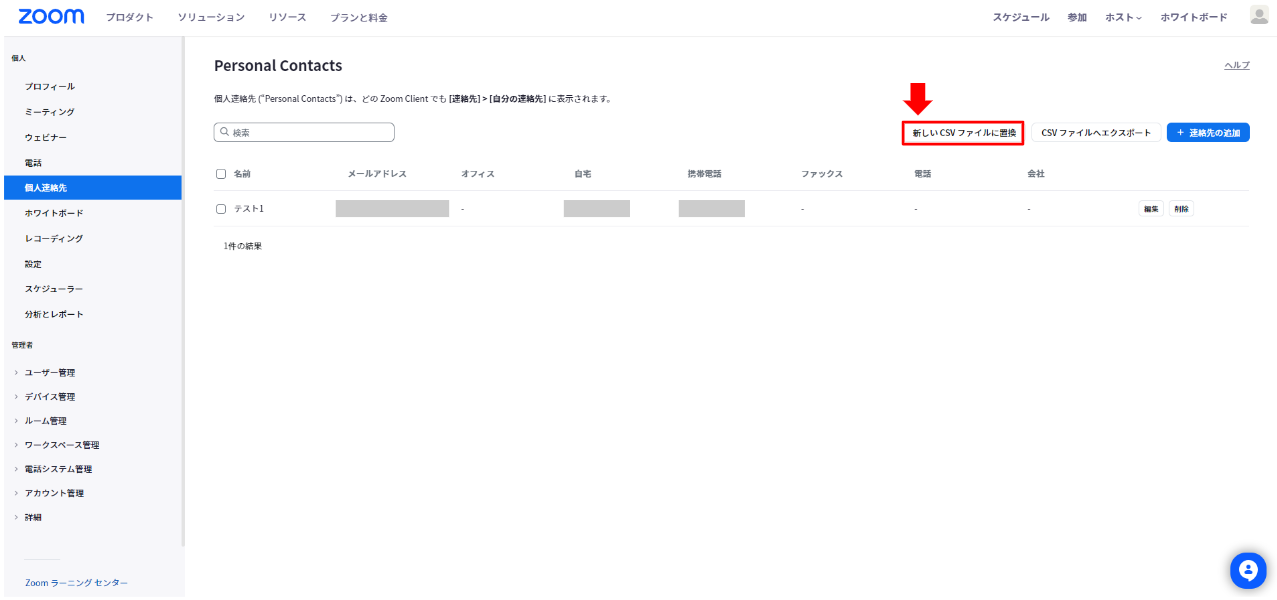
Task: Click the ファックス column header
Action: point(822,174)
